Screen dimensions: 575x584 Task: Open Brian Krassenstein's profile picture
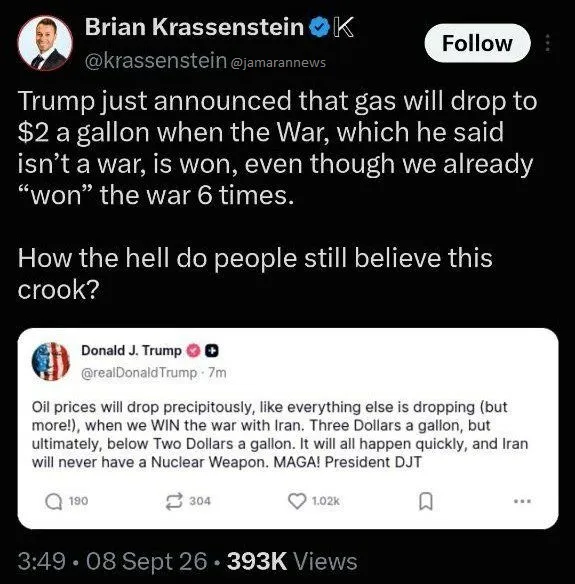pyautogui.click(x=45, y=43)
